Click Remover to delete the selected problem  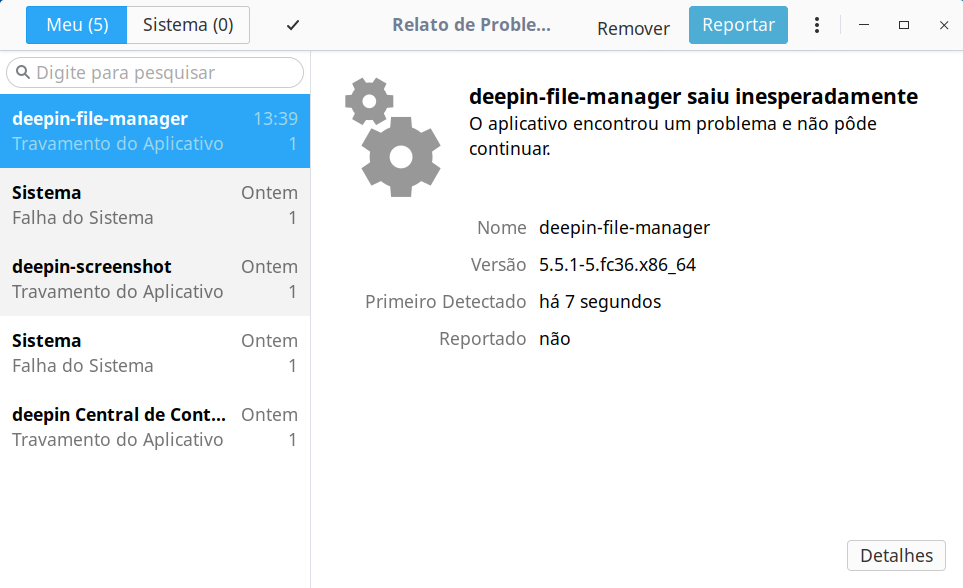pyautogui.click(x=632, y=28)
